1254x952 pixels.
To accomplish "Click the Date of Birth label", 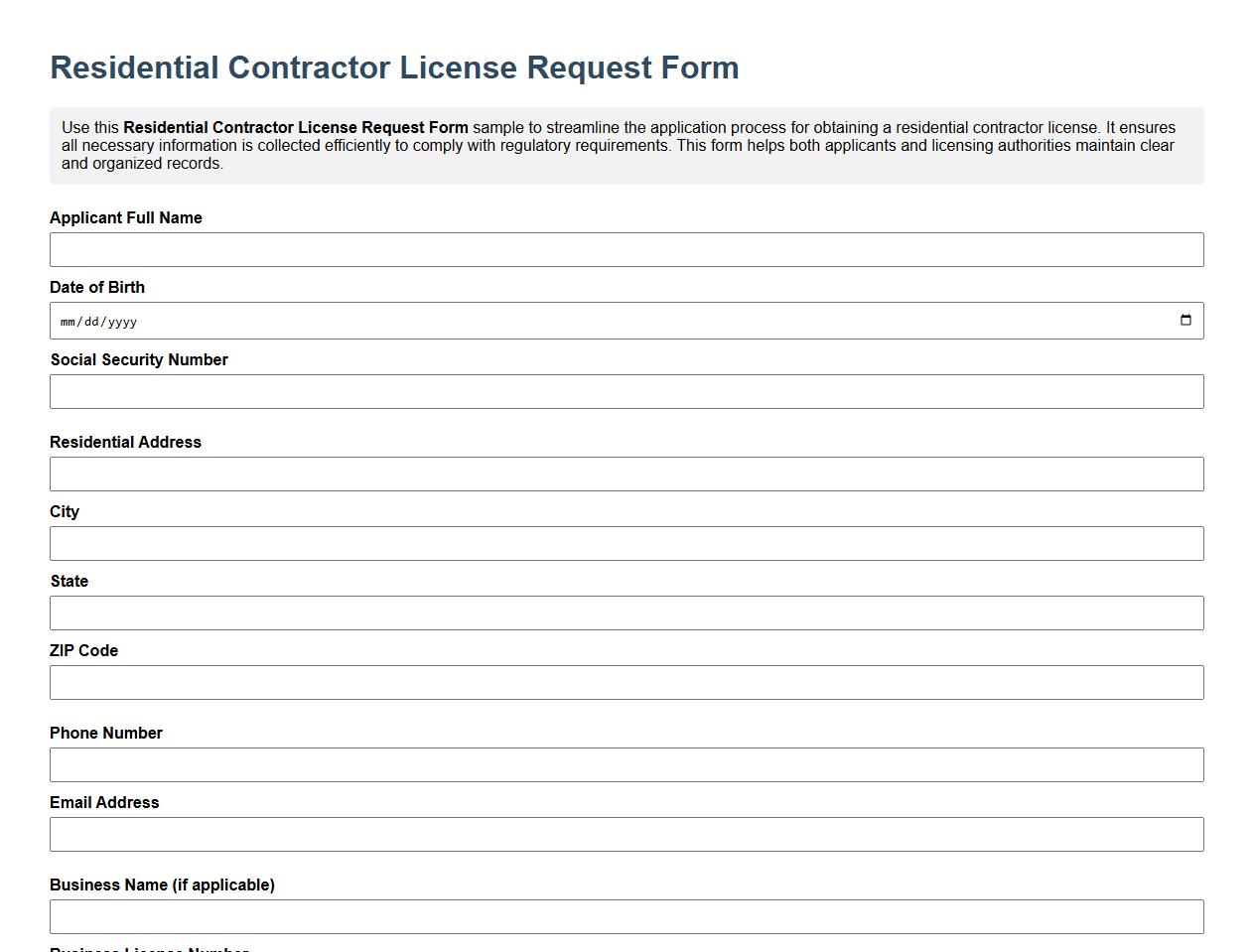I will pos(97,287).
